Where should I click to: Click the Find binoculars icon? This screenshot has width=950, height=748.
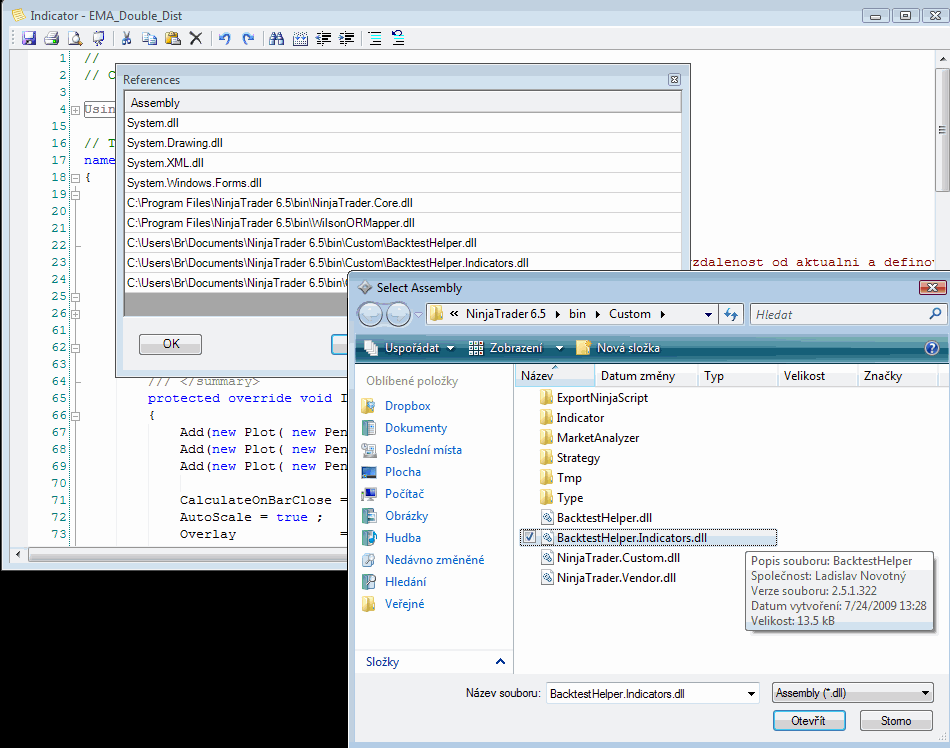275,38
